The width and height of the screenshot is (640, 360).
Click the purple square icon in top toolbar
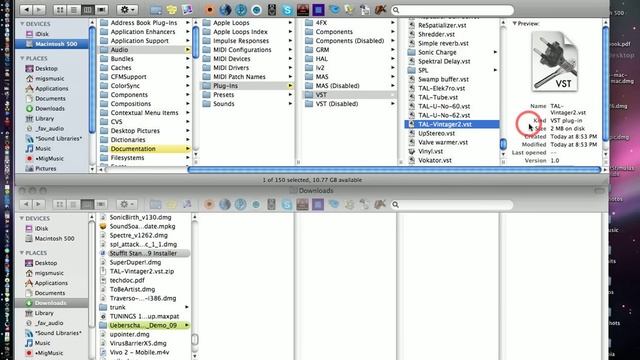pos(318,10)
